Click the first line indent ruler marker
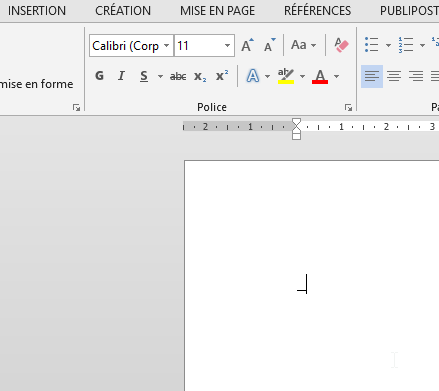Screen dimensions: 439x391 point(296,121)
